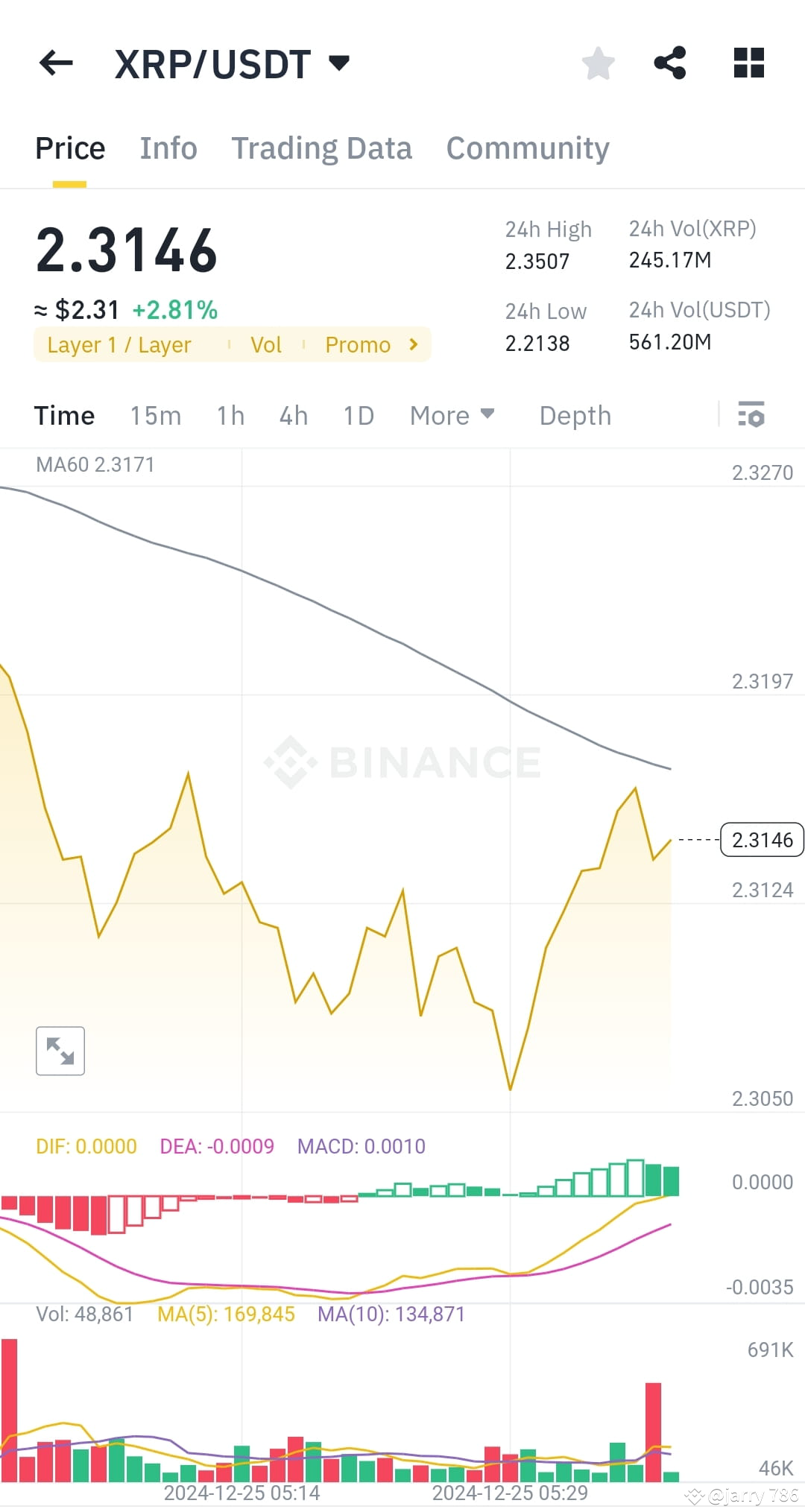
Task: Open chart indicator settings icon beside Depth
Action: tap(751, 415)
